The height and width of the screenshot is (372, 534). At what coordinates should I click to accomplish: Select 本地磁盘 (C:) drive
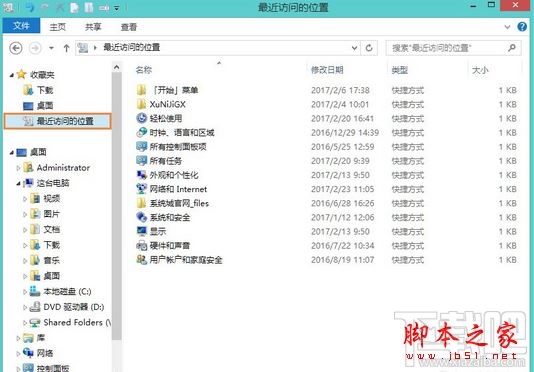pos(67,292)
